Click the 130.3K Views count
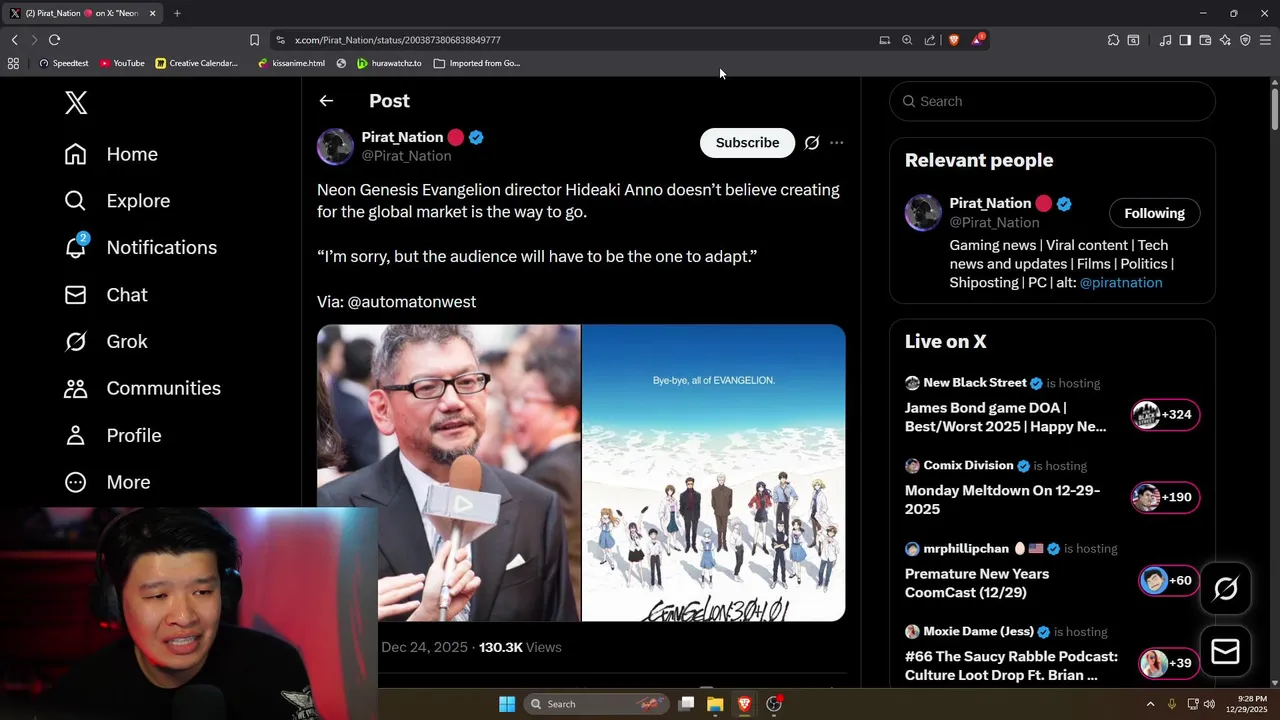Screen dimensions: 1280x720 pyautogui.click(x=520, y=648)
